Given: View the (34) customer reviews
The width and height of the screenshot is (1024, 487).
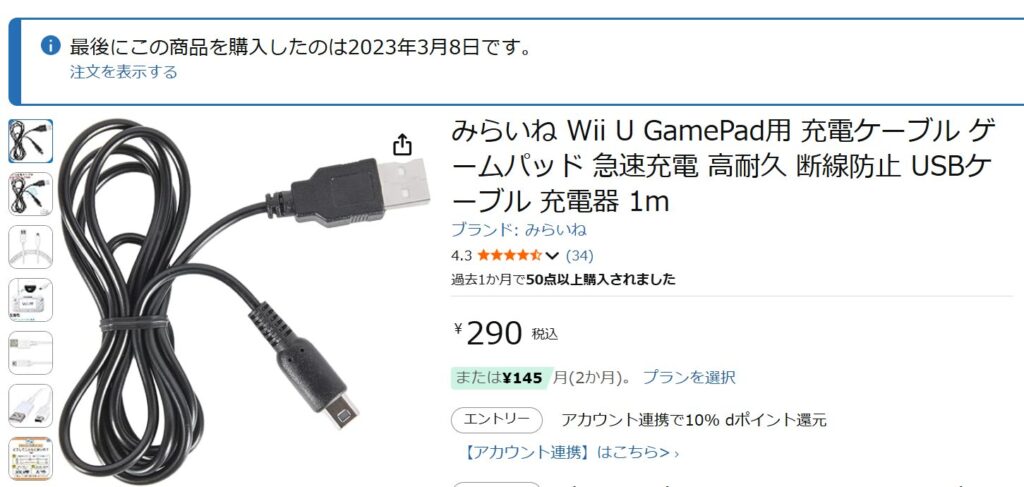Looking at the screenshot, I should click(x=579, y=255).
